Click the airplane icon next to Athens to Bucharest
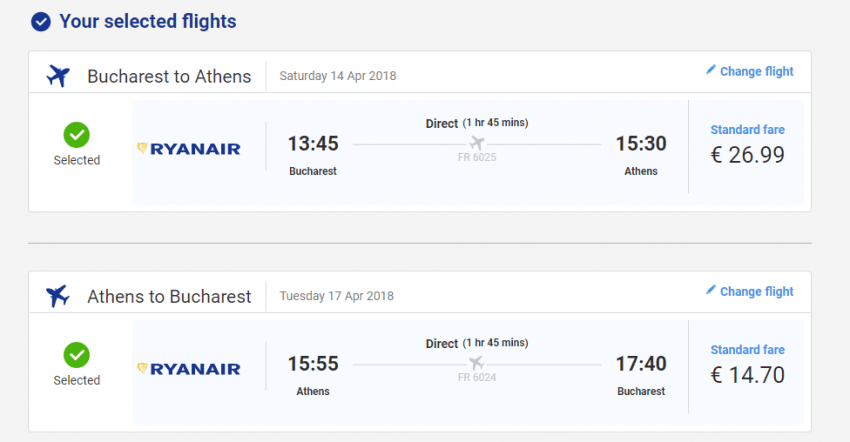850x442 pixels. [59, 295]
